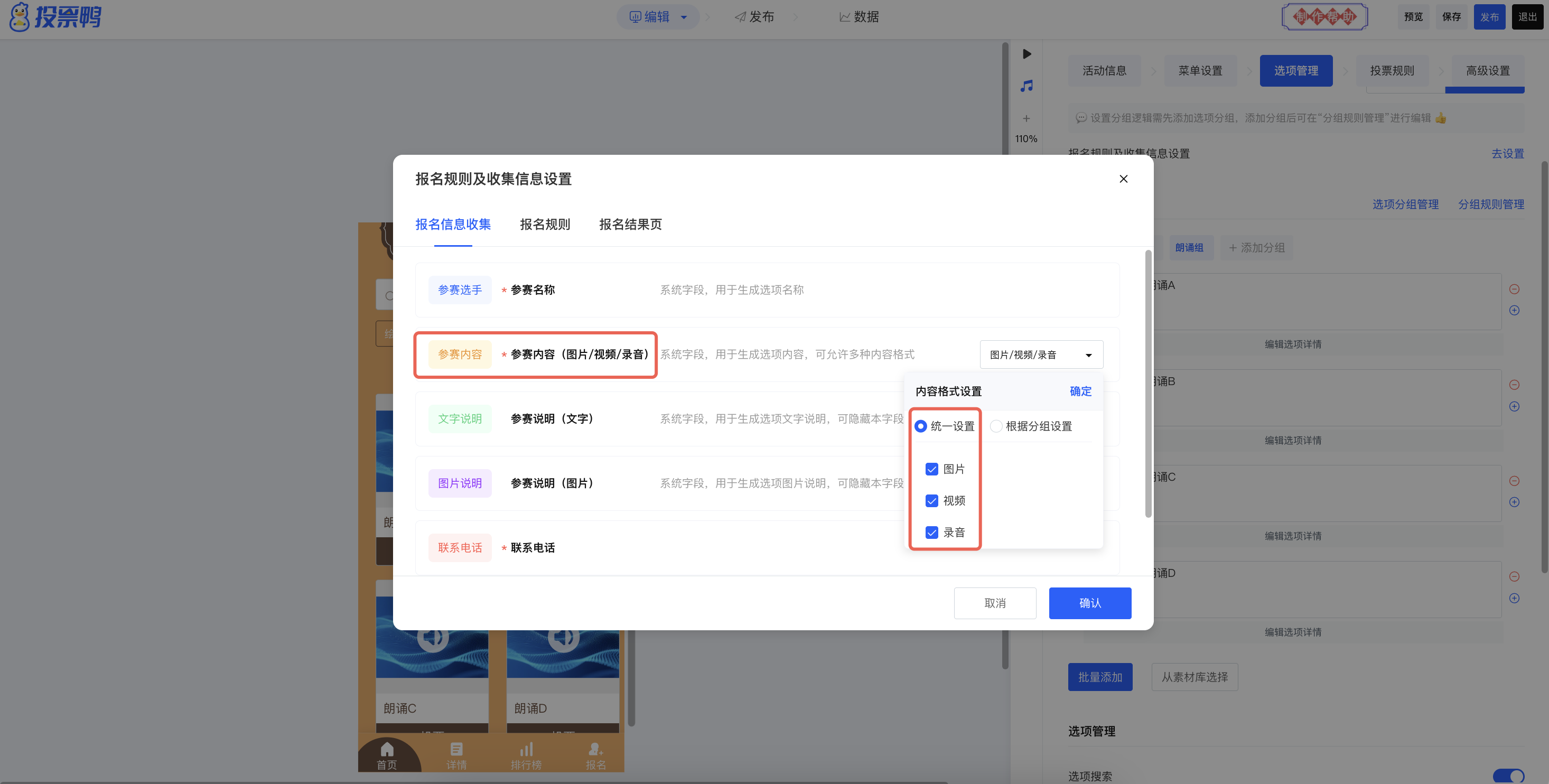The height and width of the screenshot is (784, 1549).
Task: Click 确定 in 内容格式设置 popup
Action: point(1080,391)
